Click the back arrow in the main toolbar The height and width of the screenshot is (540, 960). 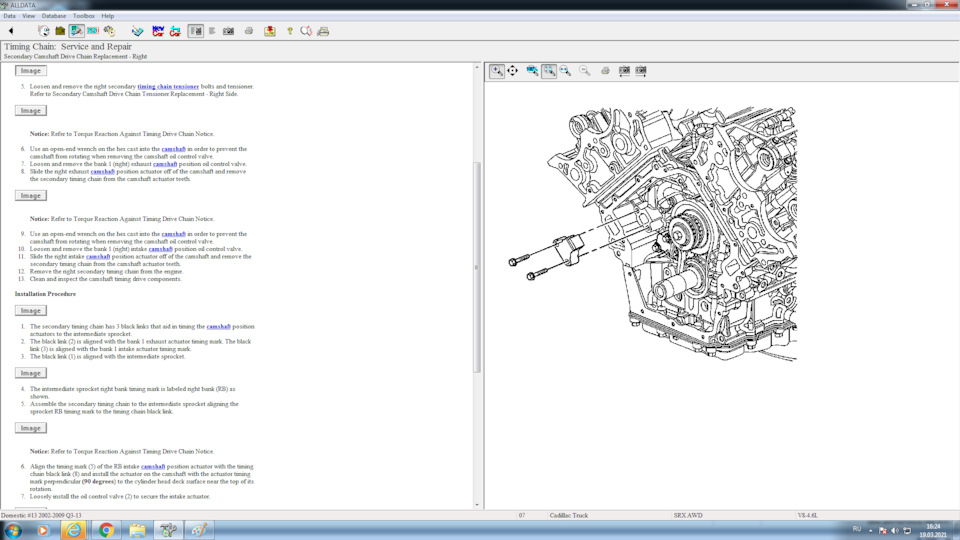(11, 31)
